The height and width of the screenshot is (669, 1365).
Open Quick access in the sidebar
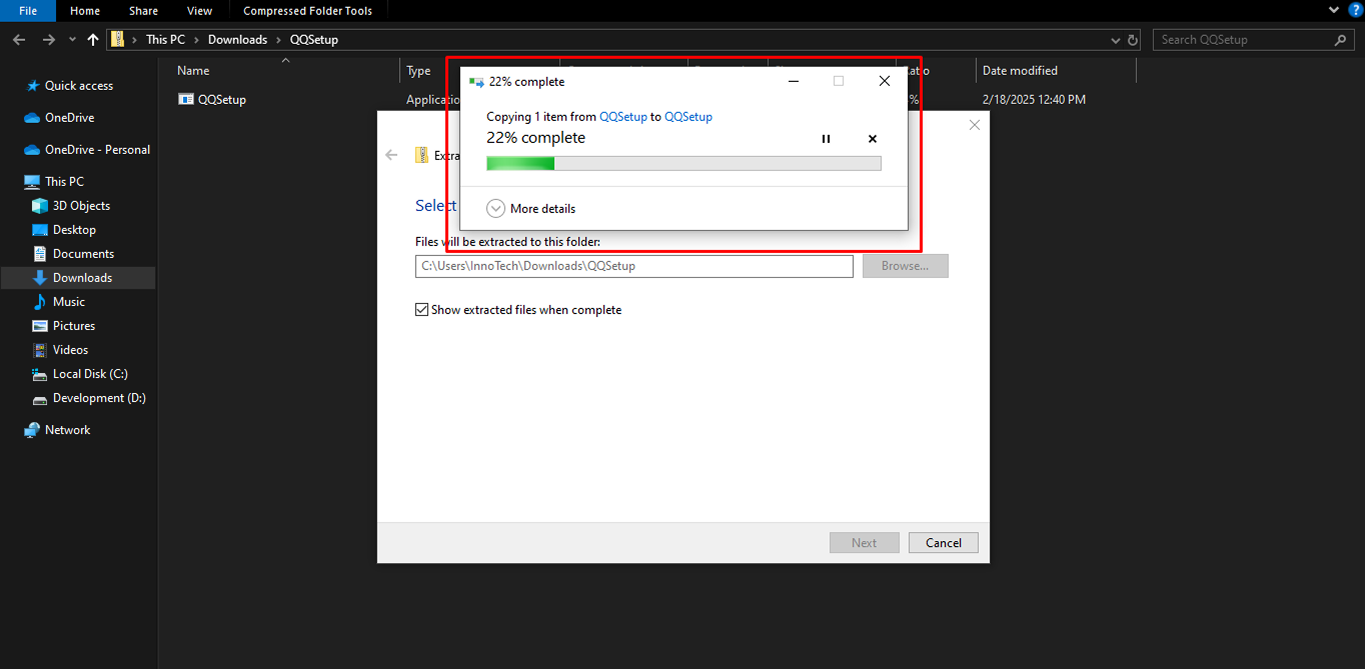point(79,86)
